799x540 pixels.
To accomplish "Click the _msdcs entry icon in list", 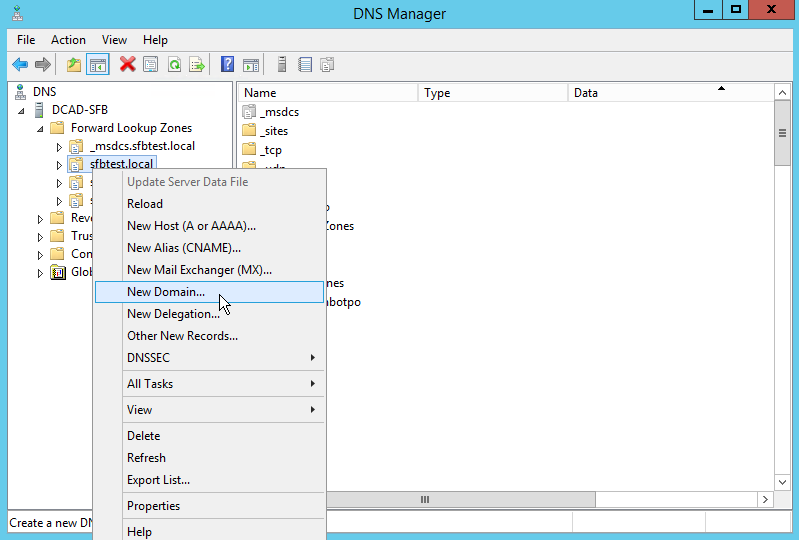I will 249,112.
